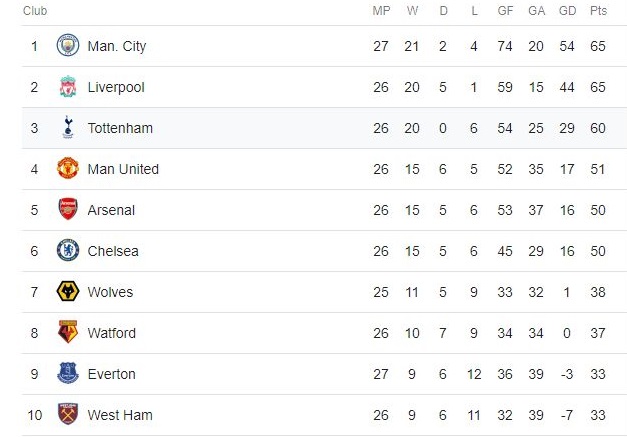Viewport: 627px width, 437px height.
Task: Open the Arsenal team name link
Action: click(x=111, y=210)
